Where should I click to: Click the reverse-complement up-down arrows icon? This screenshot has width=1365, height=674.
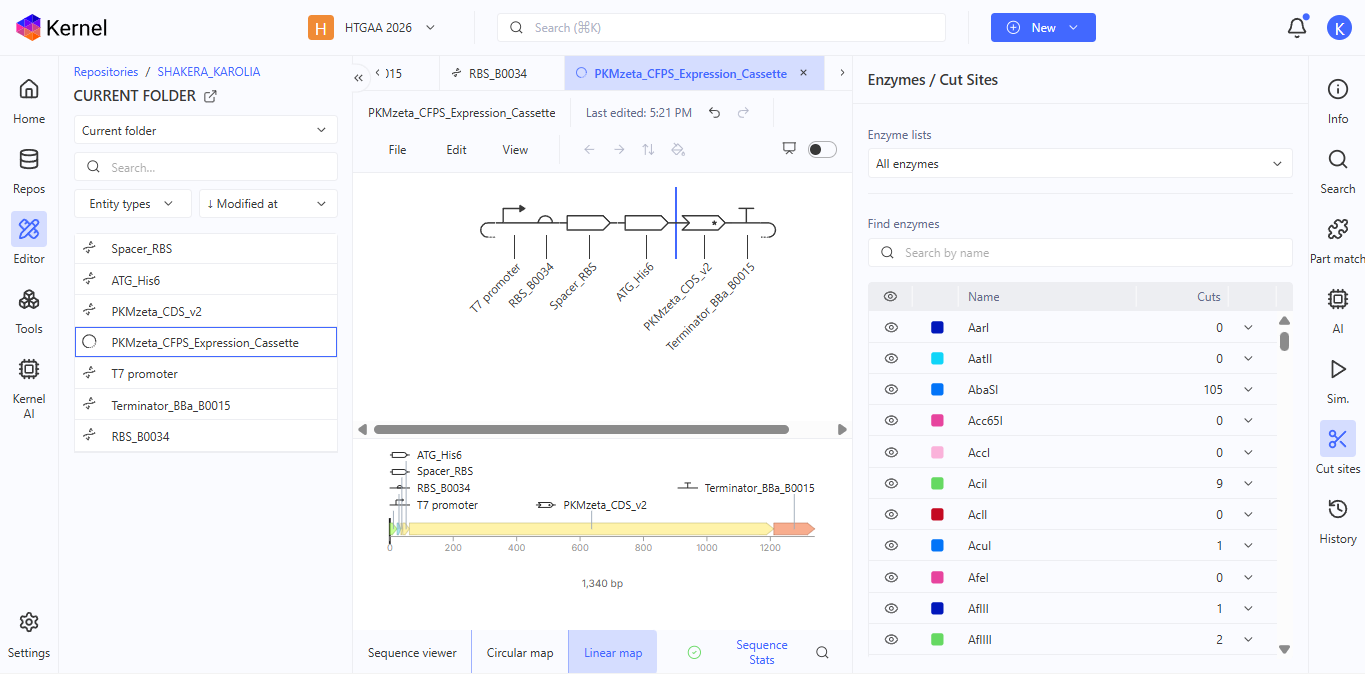[648, 149]
